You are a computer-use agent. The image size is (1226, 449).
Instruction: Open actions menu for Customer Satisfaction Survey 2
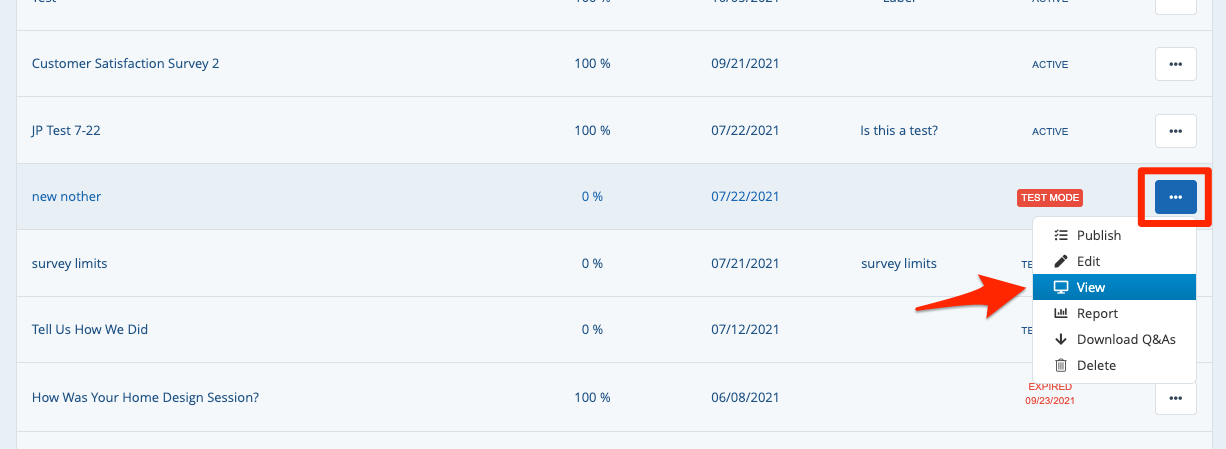coord(1175,64)
